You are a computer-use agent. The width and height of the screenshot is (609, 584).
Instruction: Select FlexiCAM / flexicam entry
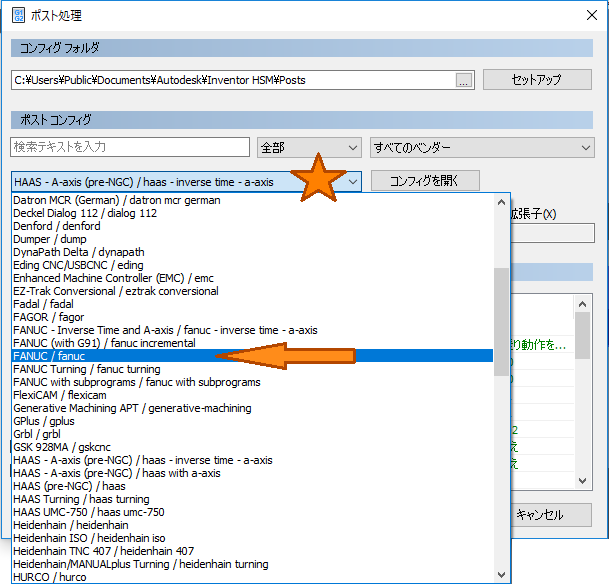pos(252,395)
